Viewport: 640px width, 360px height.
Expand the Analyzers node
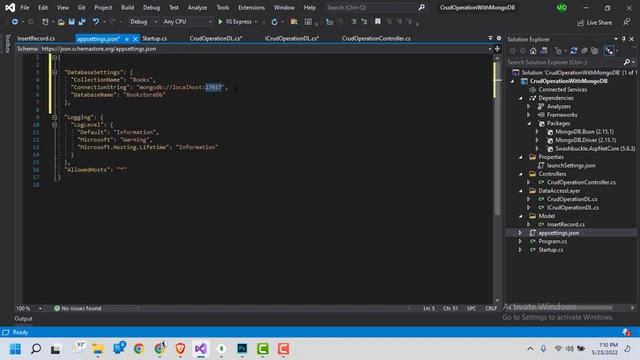(529, 107)
